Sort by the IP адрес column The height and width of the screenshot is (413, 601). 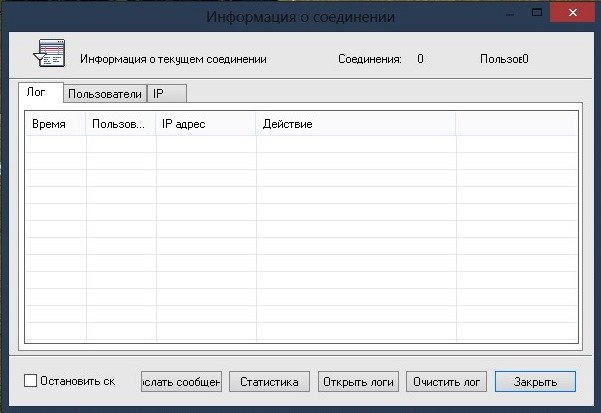pyautogui.click(x=205, y=123)
